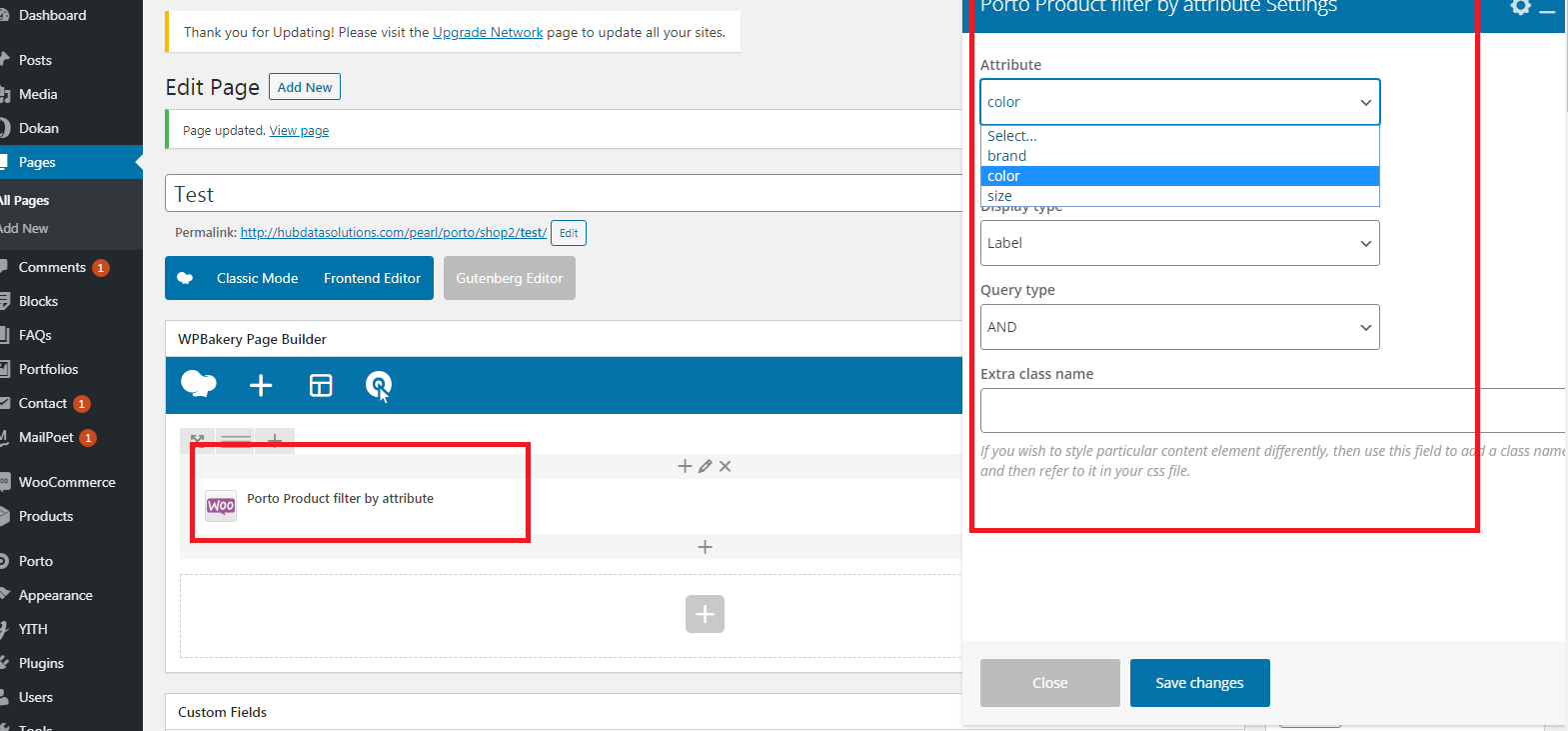Click the circular search icon in WPBakery toolbar

pyautogui.click(x=379, y=385)
